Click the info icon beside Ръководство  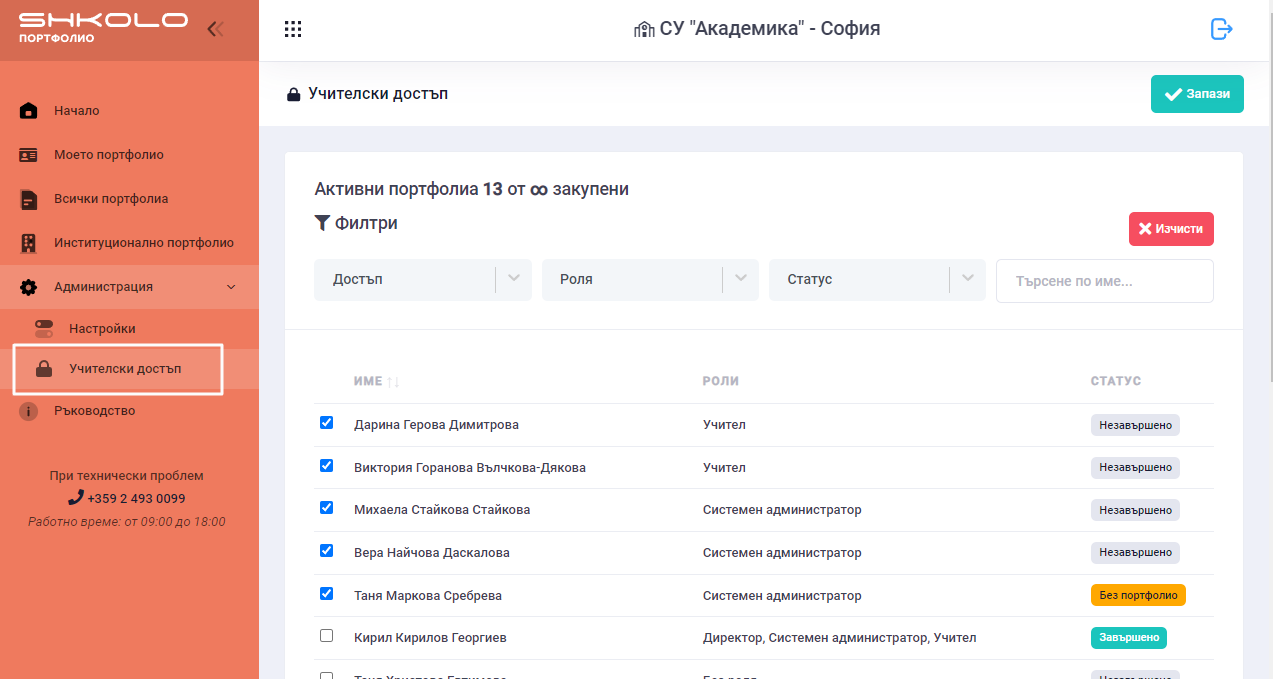tap(29, 411)
